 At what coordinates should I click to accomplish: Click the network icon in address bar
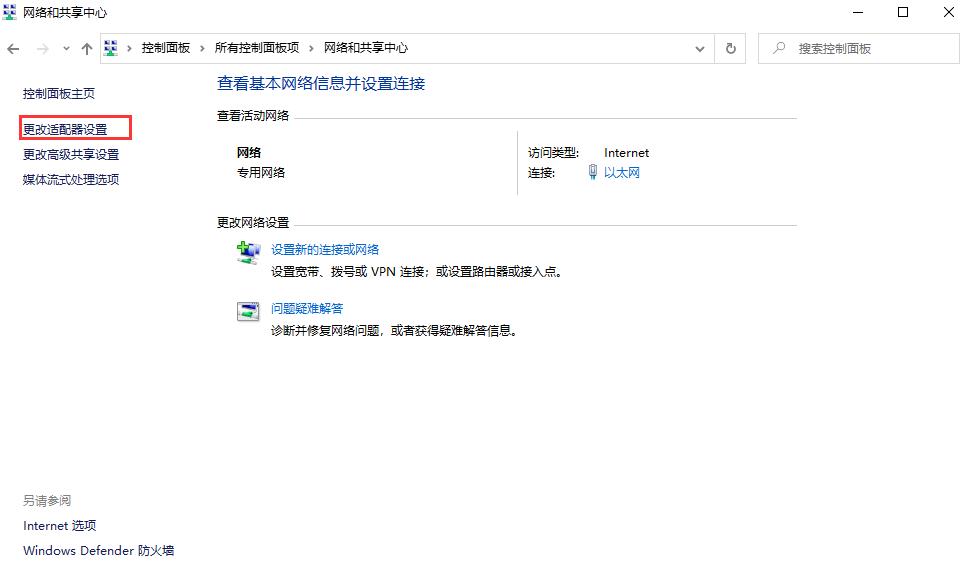pos(111,48)
